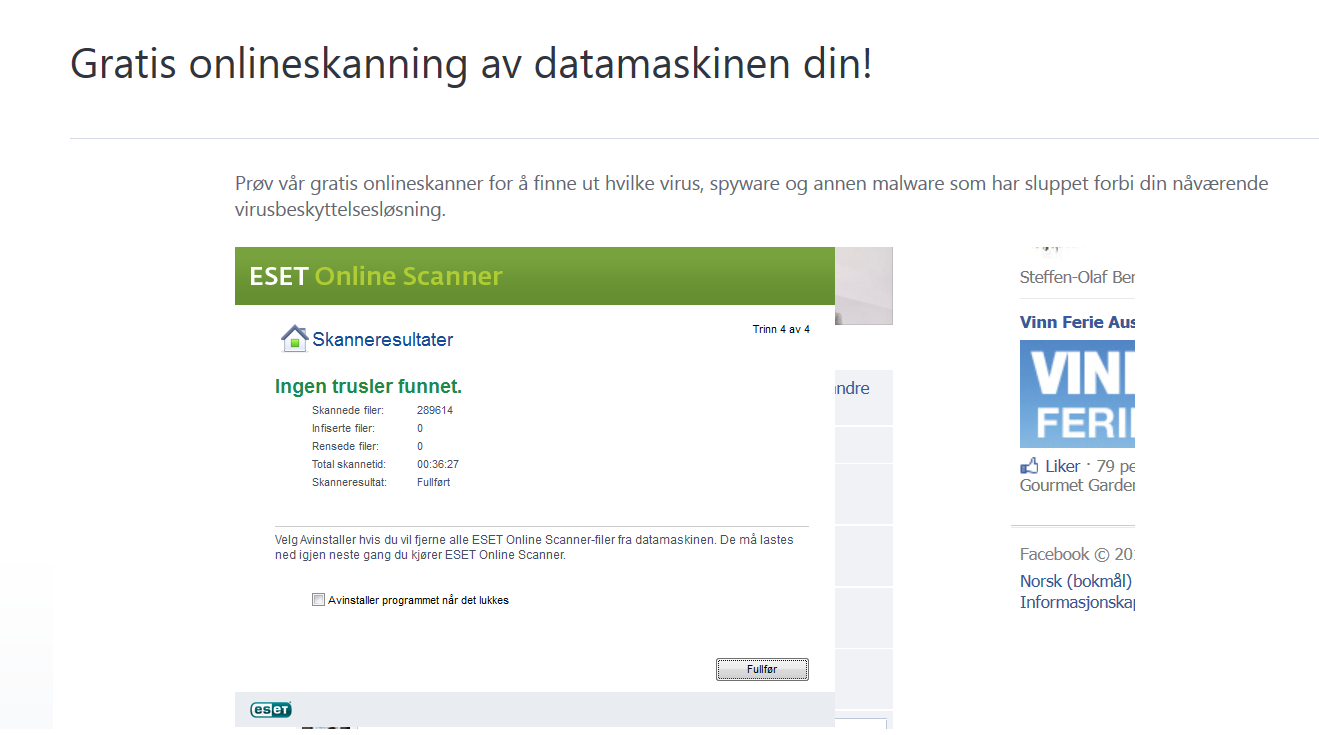The height and width of the screenshot is (735, 1319).
Task: Click the Trinn 4 av 4 text
Action: (x=781, y=329)
